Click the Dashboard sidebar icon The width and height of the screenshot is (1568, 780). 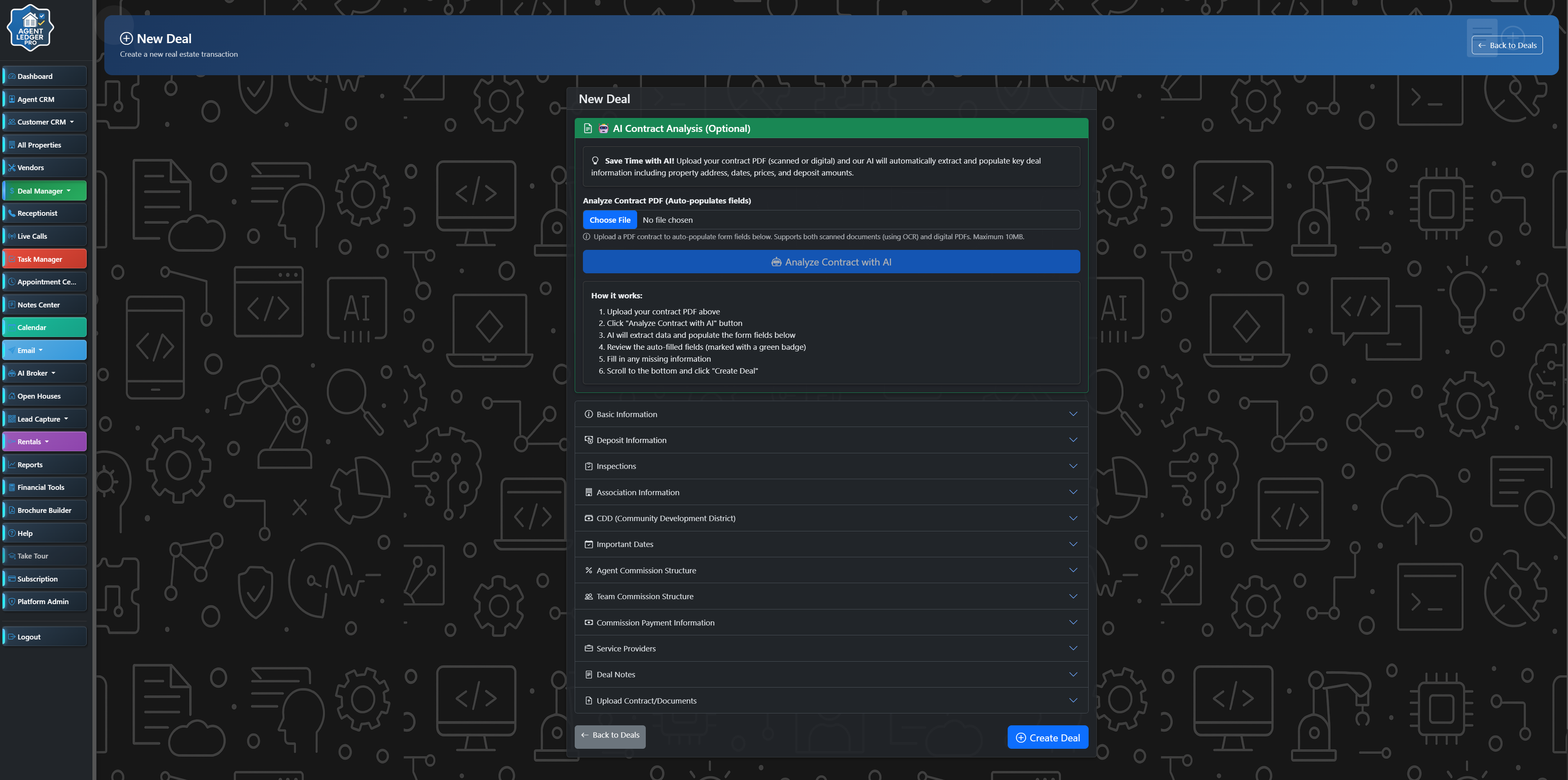click(x=12, y=76)
